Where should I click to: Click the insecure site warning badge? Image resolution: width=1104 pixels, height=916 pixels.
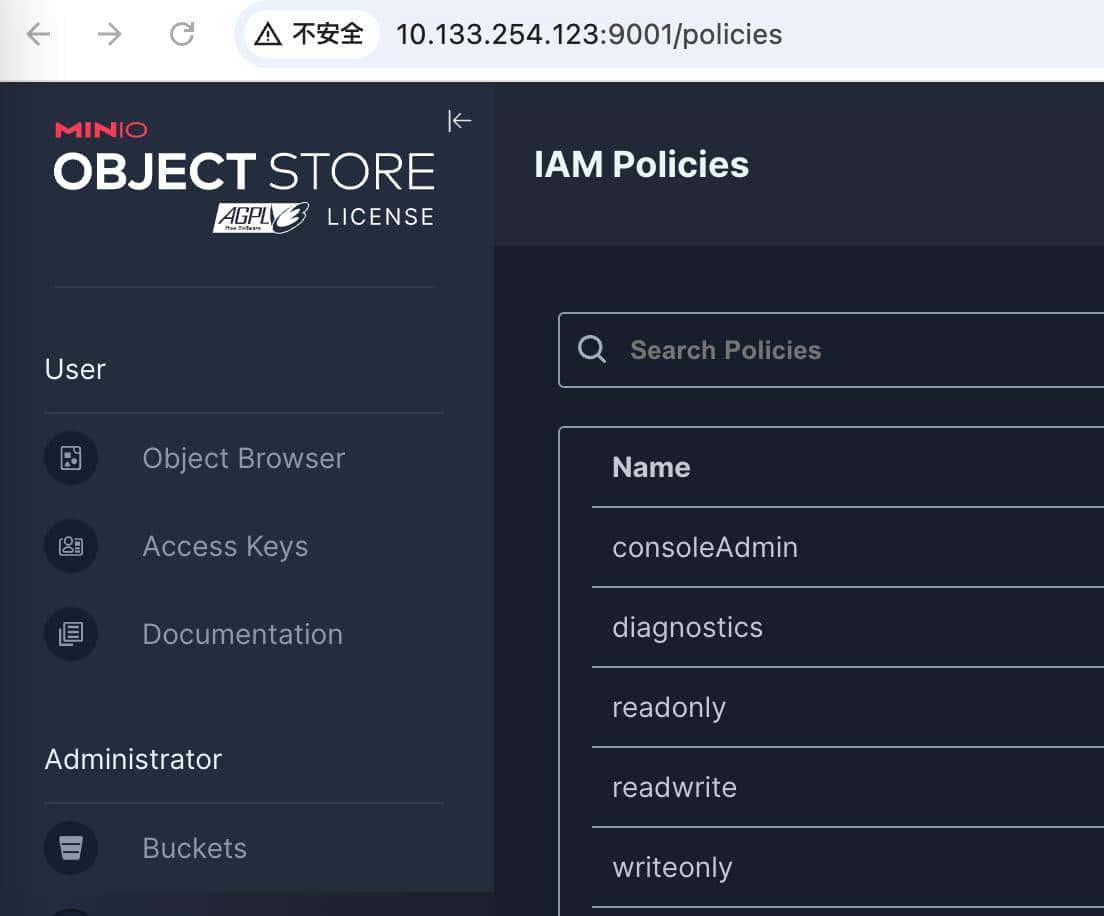tap(310, 35)
